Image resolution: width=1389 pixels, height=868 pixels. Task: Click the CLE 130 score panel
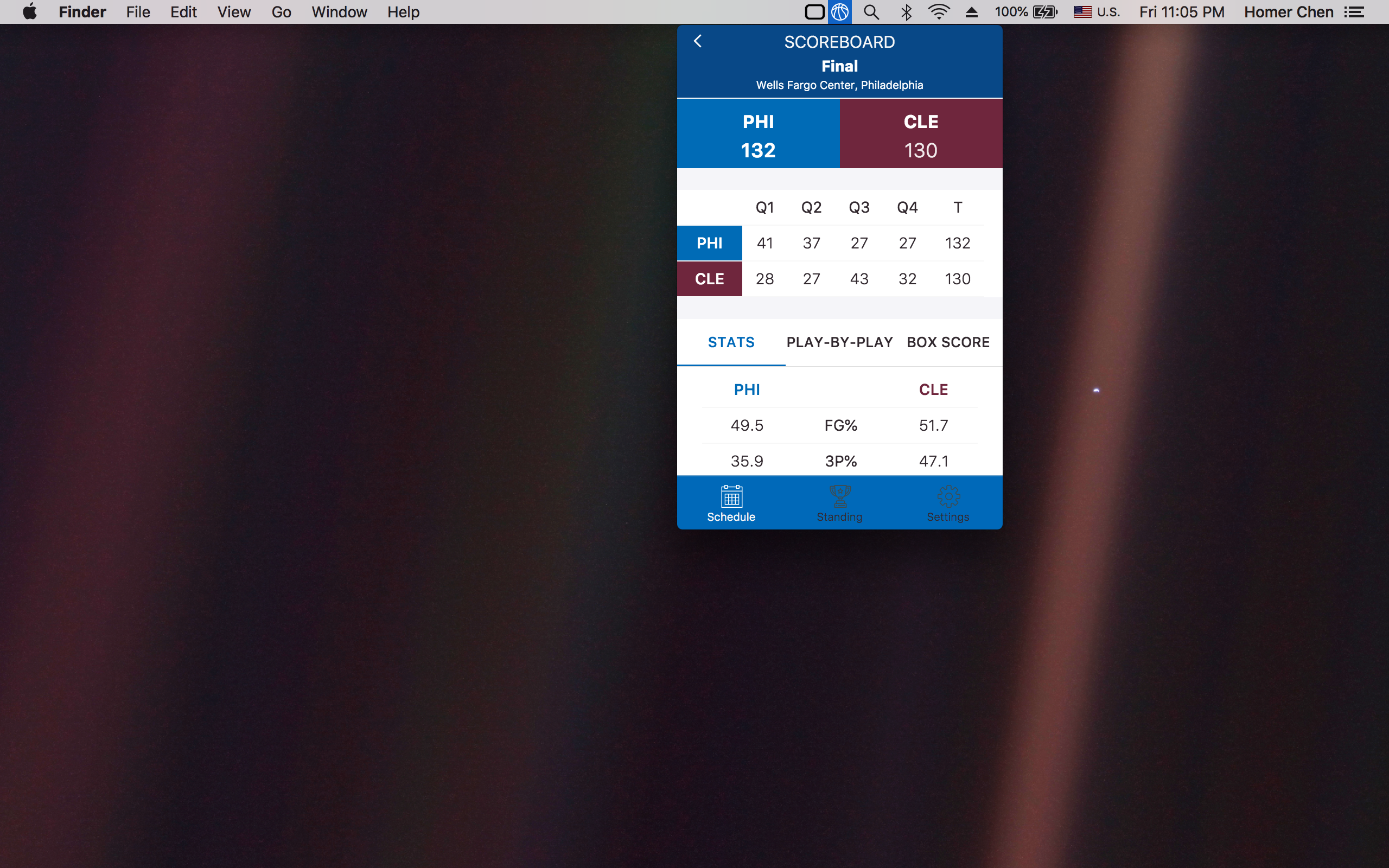pyautogui.click(x=921, y=135)
